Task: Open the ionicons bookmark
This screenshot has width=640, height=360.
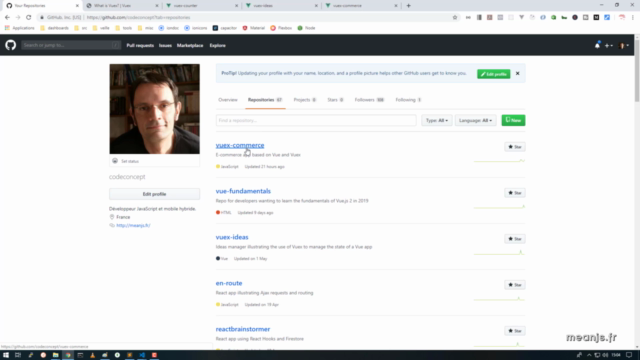Action: coord(196,28)
